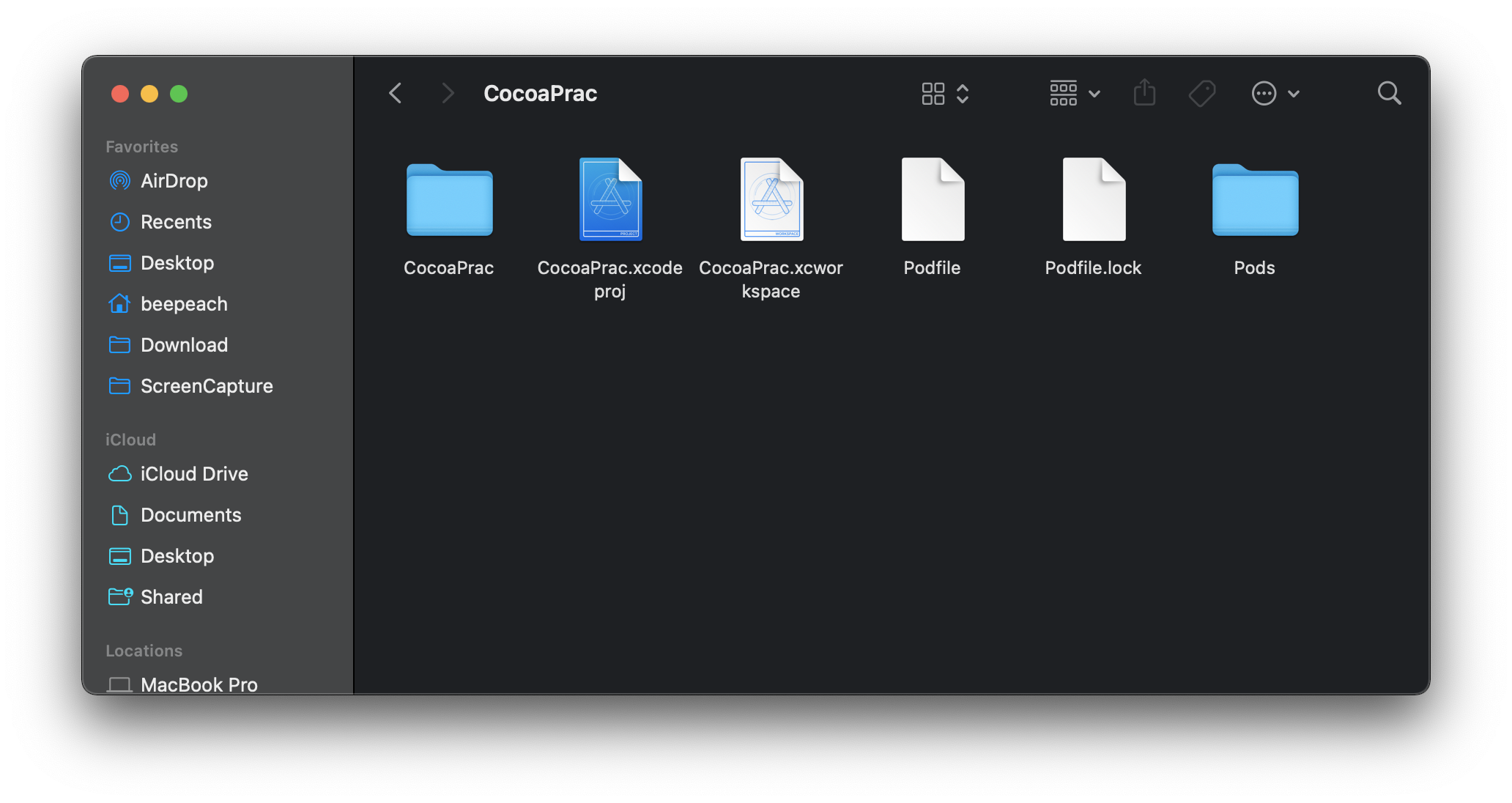Open the beepeach home folder
This screenshot has width=1512, height=803.
point(184,304)
